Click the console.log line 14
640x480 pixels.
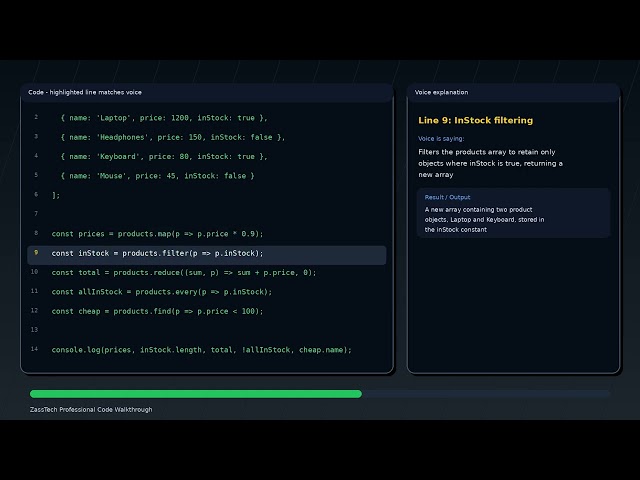[x=202, y=350]
